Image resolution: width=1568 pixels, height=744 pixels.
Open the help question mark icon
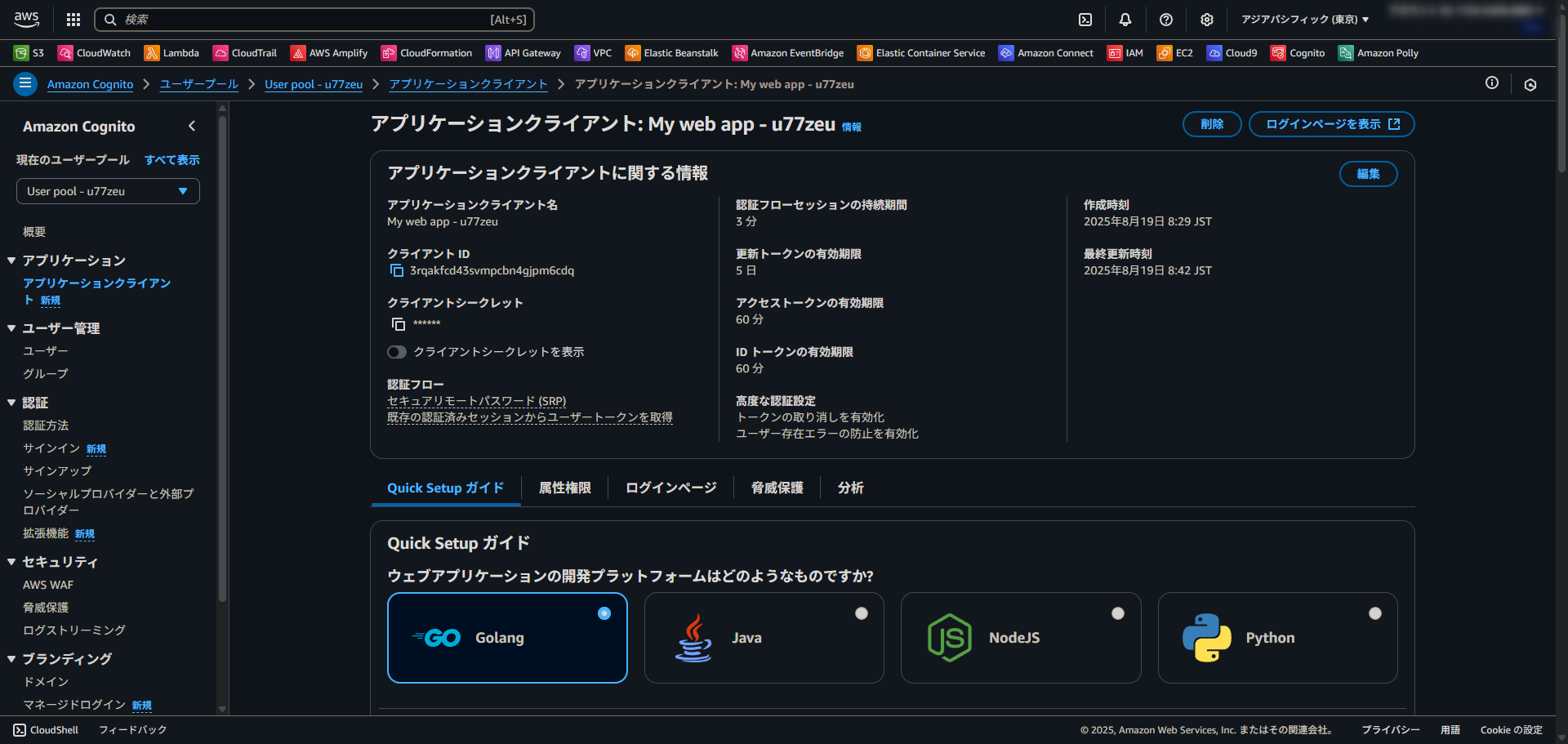tap(1166, 20)
